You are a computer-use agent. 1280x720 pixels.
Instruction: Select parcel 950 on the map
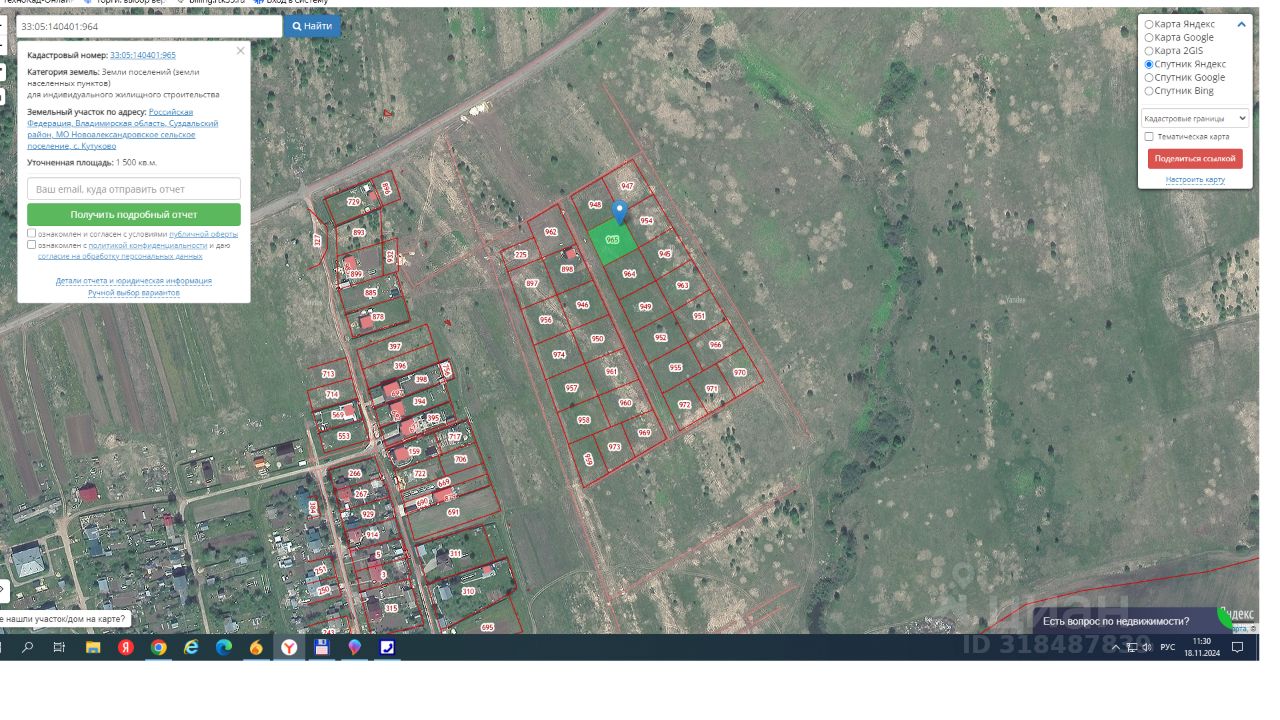pyautogui.click(x=598, y=339)
